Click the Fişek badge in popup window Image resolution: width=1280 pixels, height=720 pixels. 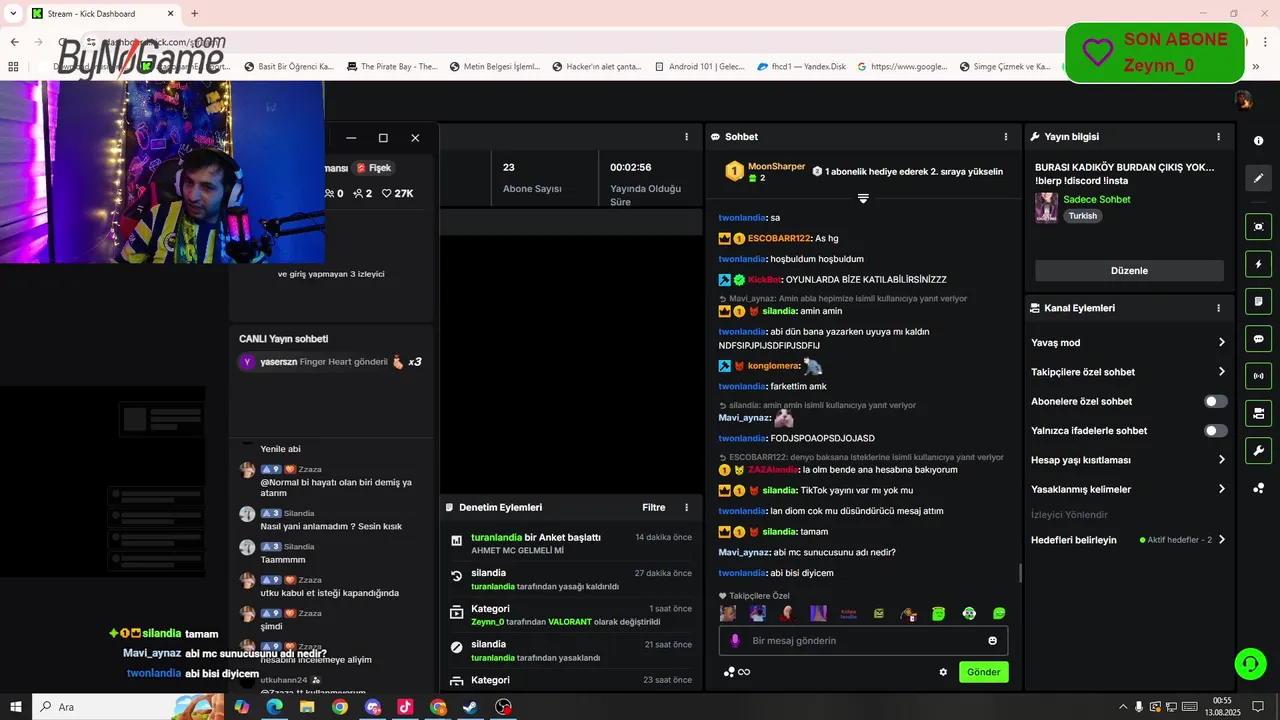pos(374,168)
